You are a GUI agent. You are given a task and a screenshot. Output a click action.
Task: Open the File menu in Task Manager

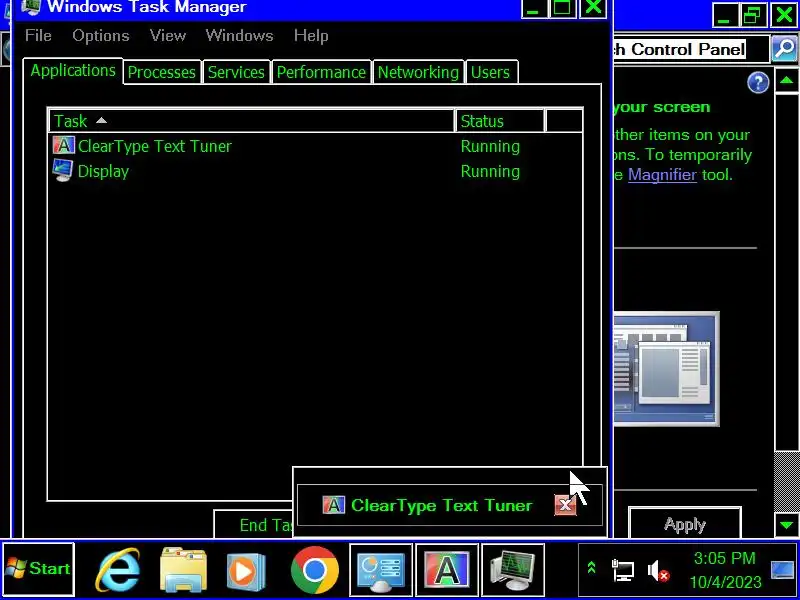[38, 36]
